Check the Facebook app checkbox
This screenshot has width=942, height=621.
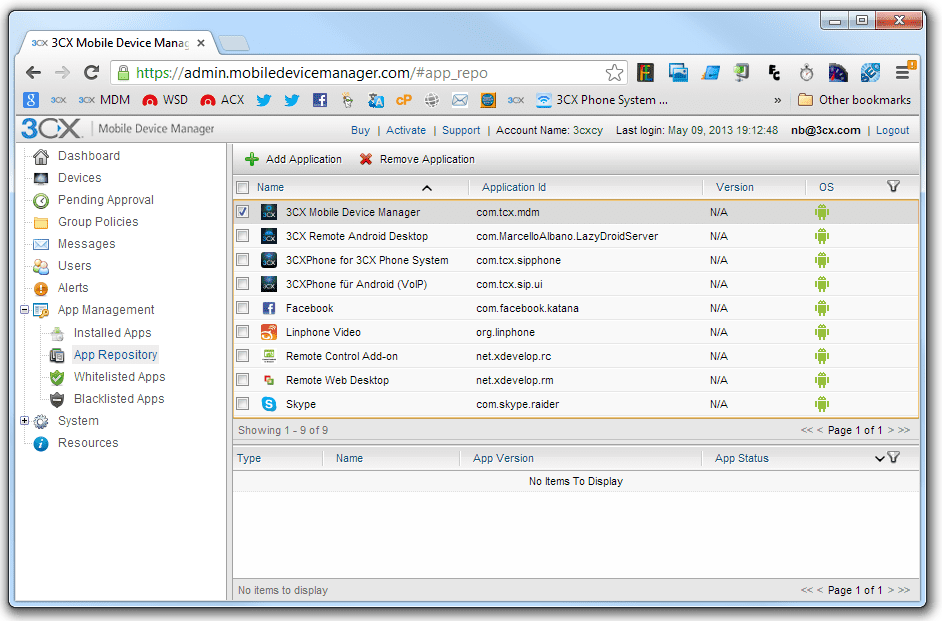tap(243, 307)
